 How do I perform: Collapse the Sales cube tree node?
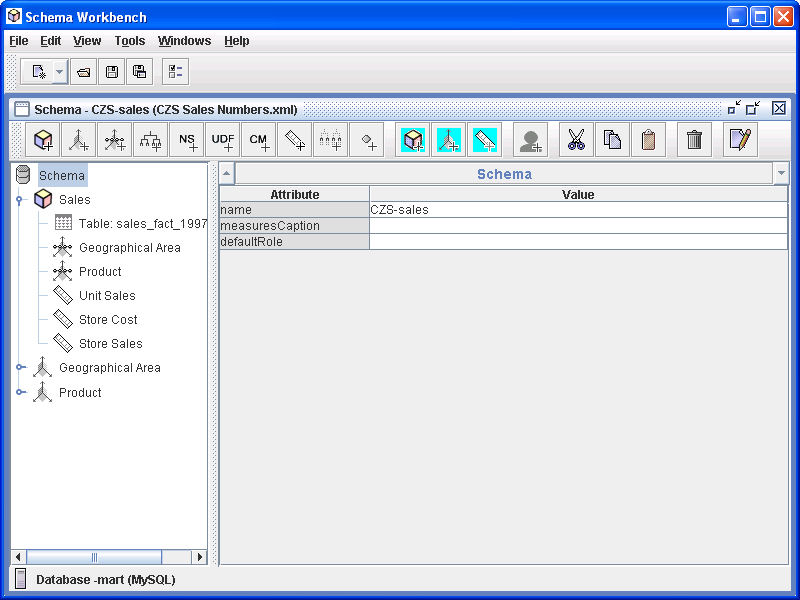(x=19, y=200)
